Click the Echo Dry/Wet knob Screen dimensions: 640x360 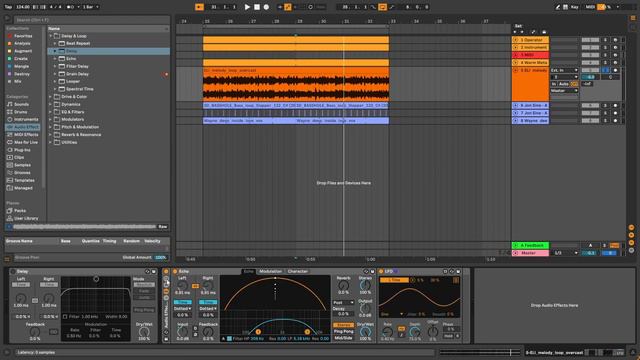(x=365, y=332)
